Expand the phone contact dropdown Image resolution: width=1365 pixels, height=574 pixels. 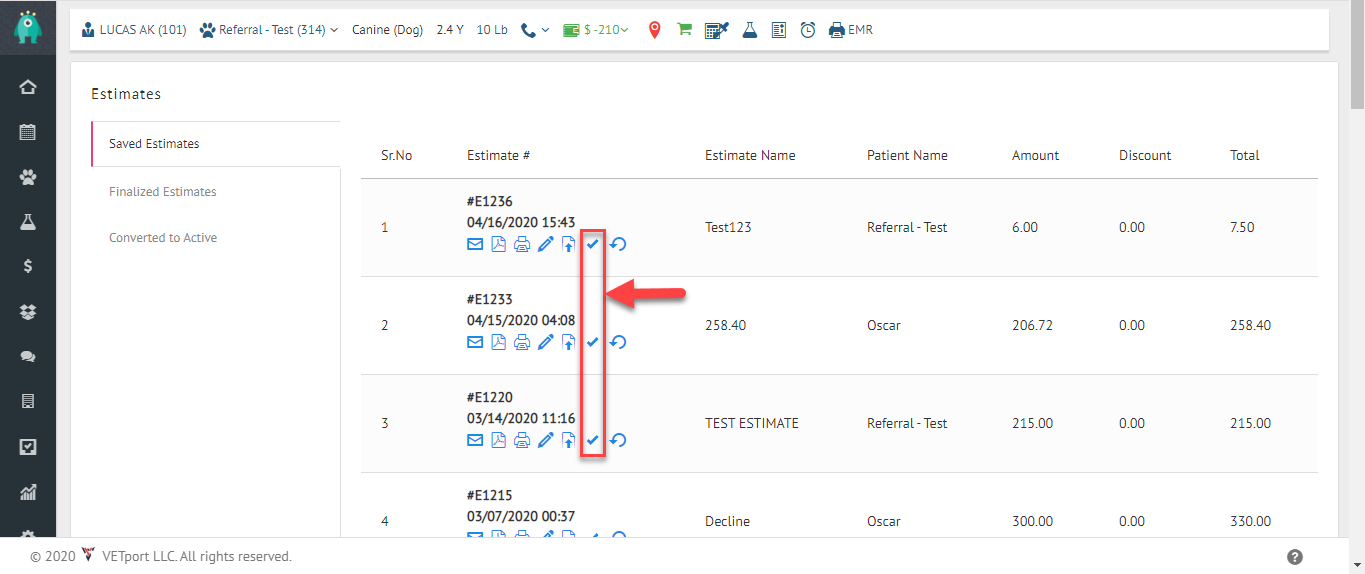tap(536, 30)
